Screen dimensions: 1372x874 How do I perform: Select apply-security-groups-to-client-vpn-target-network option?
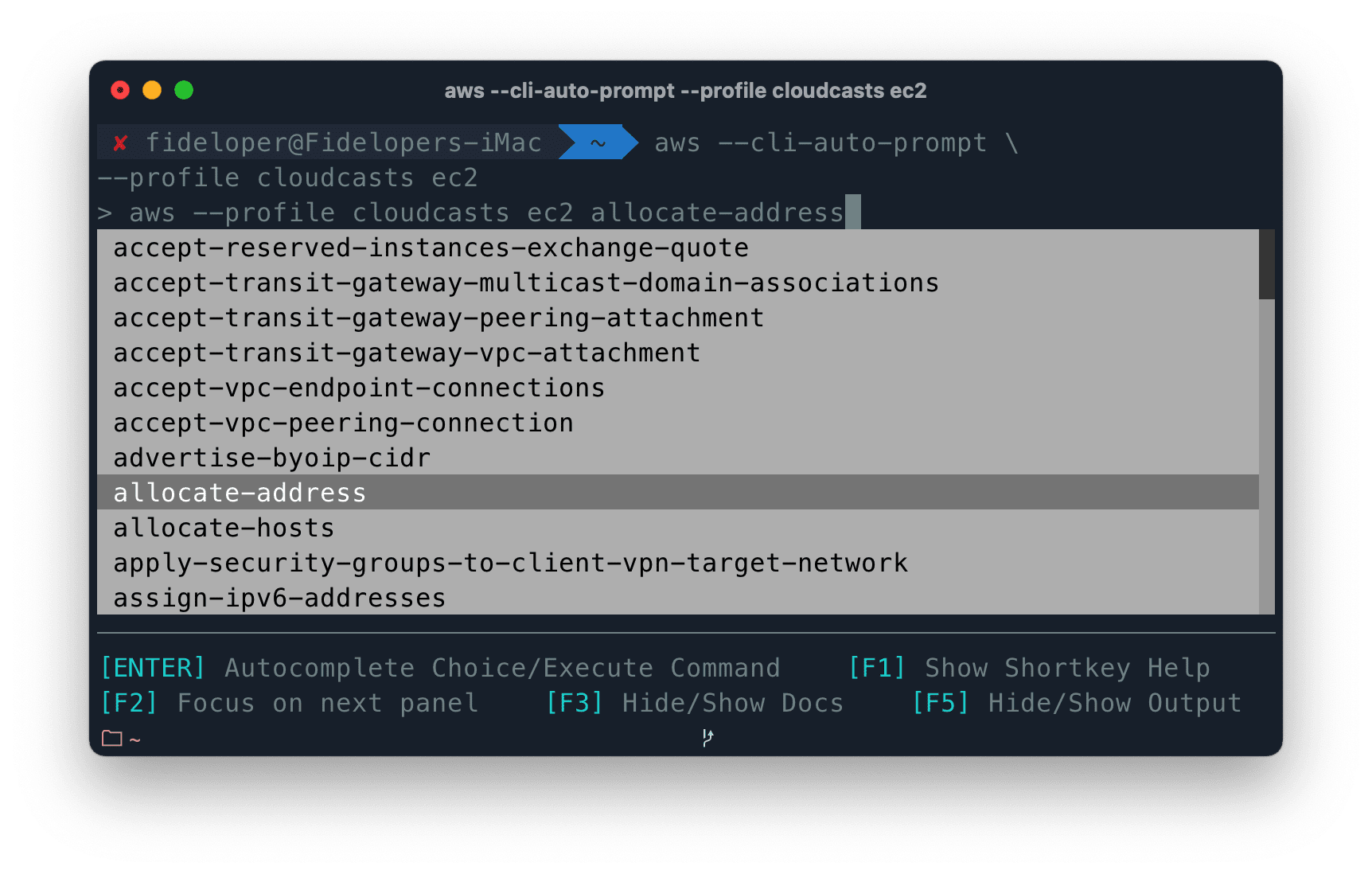(x=510, y=562)
